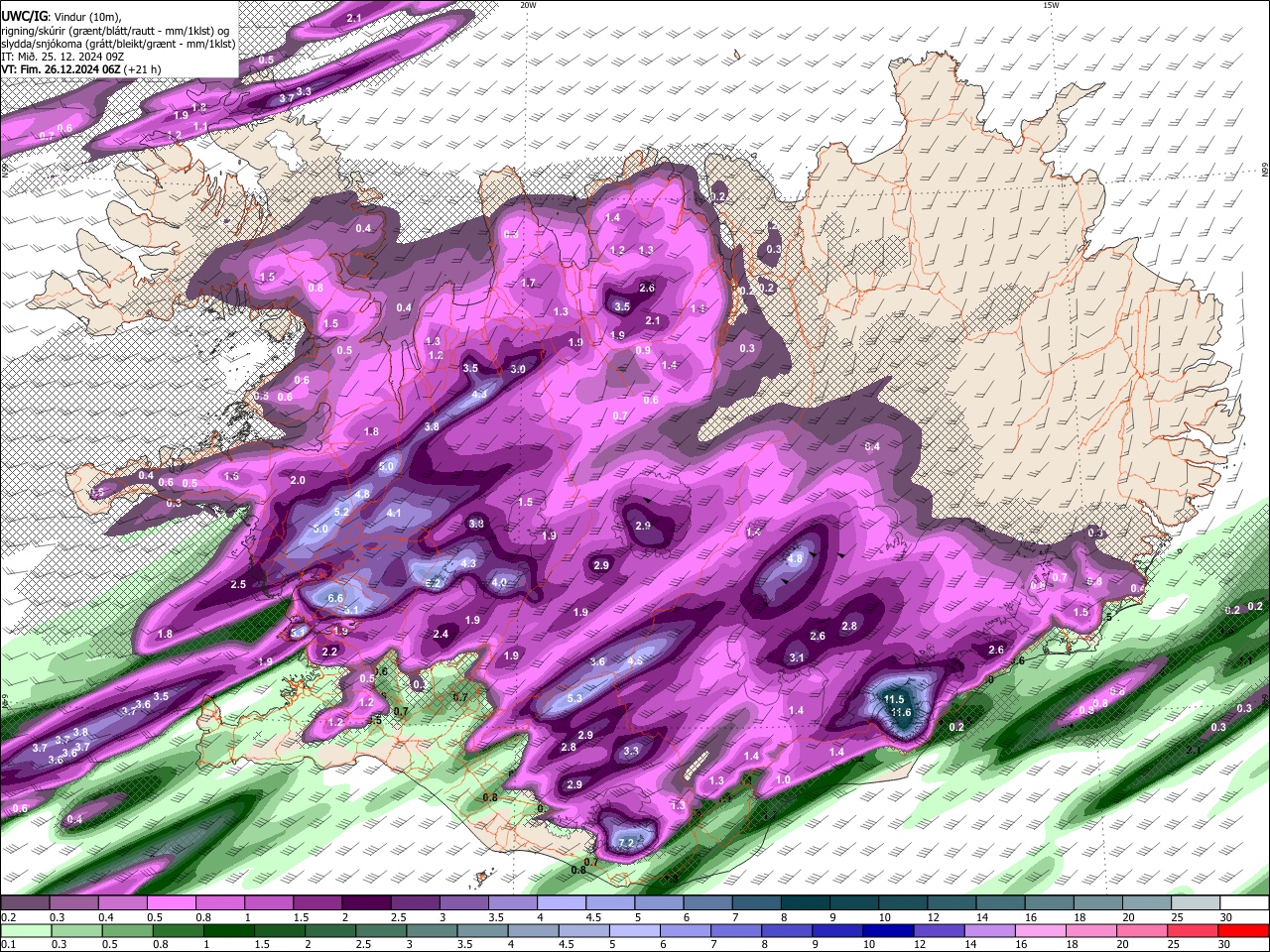Click the '0.1' label on rain scale
The height and width of the screenshot is (952, 1270).
click(x=9, y=944)
